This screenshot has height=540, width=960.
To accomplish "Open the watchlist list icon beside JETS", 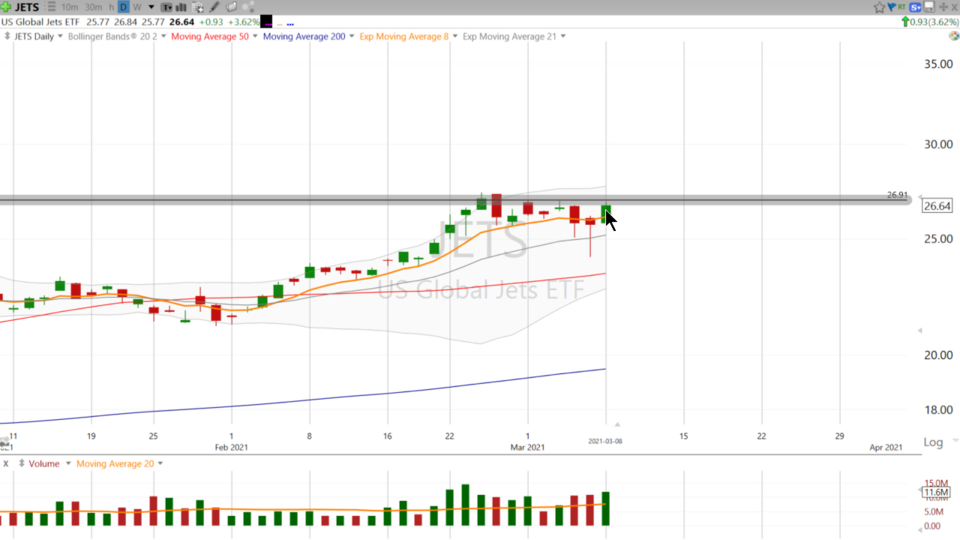I will [51, 7].
